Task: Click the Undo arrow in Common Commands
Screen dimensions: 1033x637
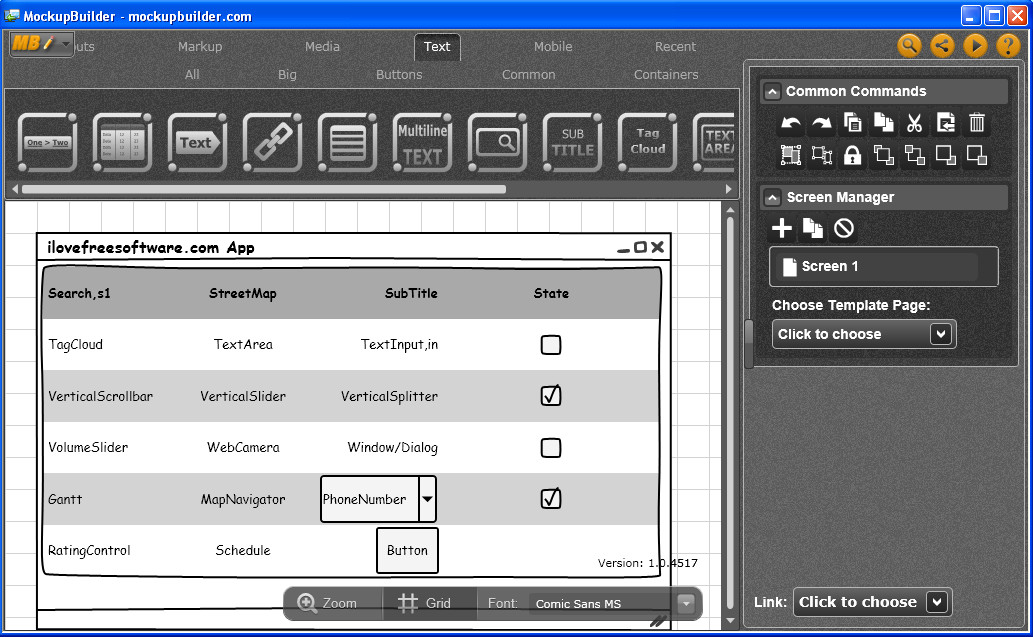Action: [x=791, y=124]
